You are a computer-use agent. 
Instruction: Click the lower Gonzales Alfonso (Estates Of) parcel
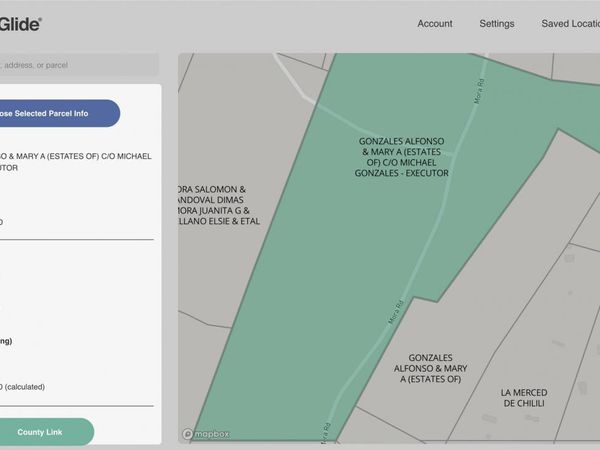[x=430, y=368]
